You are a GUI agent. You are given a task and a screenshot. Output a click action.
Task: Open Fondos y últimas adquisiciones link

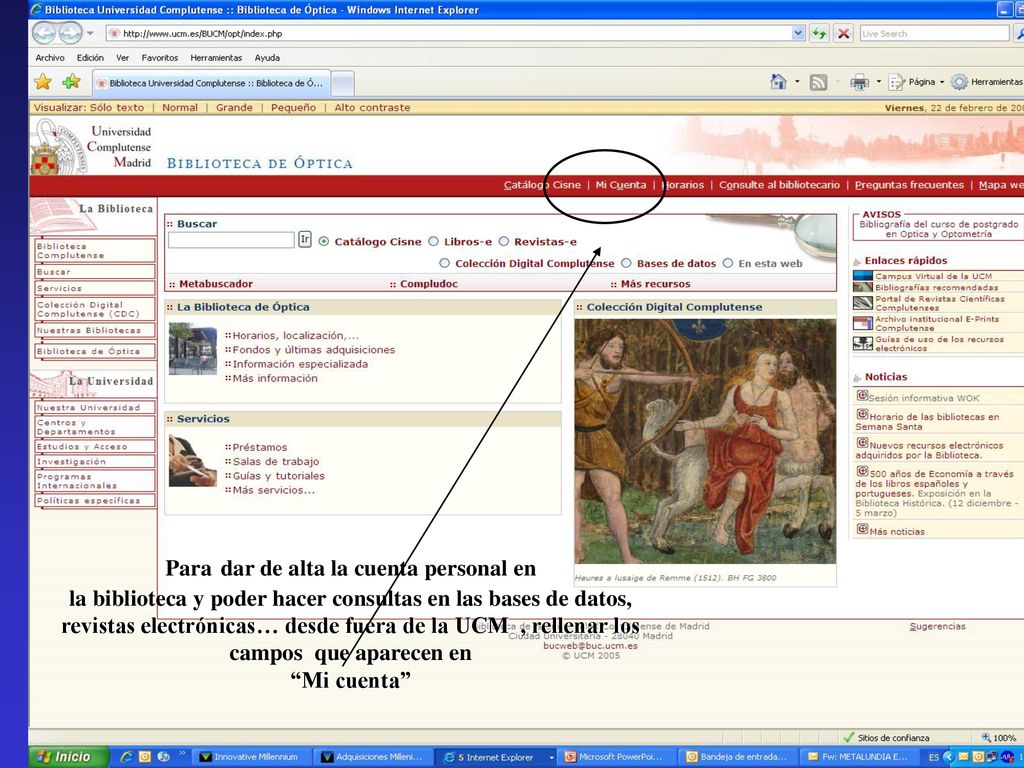[313, 350]
